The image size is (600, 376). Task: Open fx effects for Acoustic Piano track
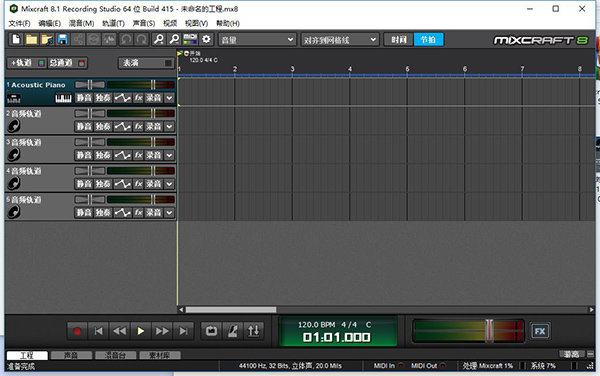click(138, 98)
